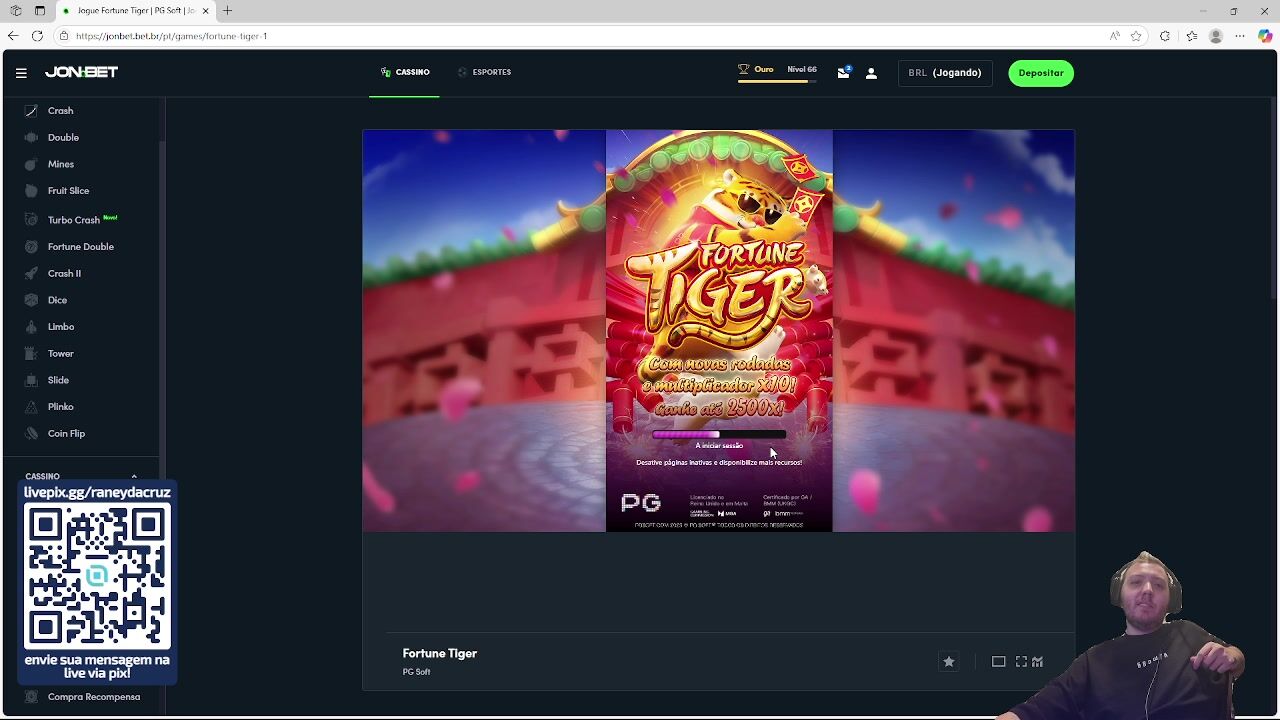Enter fullscreen mode for the game
The image size is (1280, 720).
(1021, 661)
